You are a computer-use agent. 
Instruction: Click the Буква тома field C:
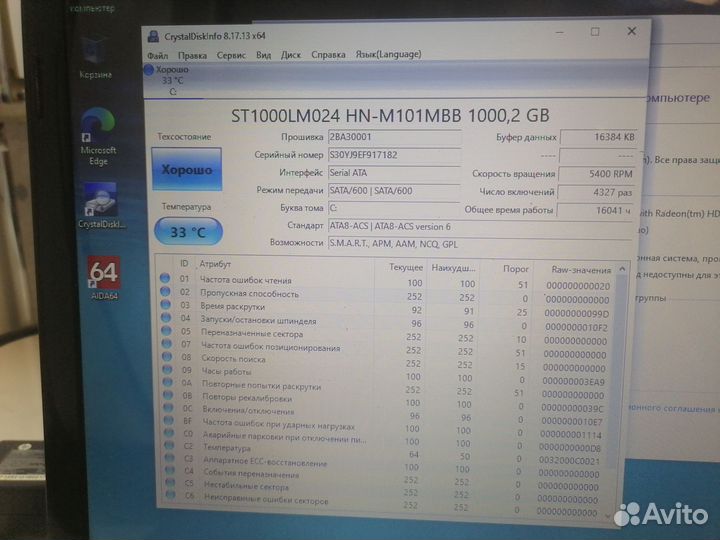coord(394,208)
